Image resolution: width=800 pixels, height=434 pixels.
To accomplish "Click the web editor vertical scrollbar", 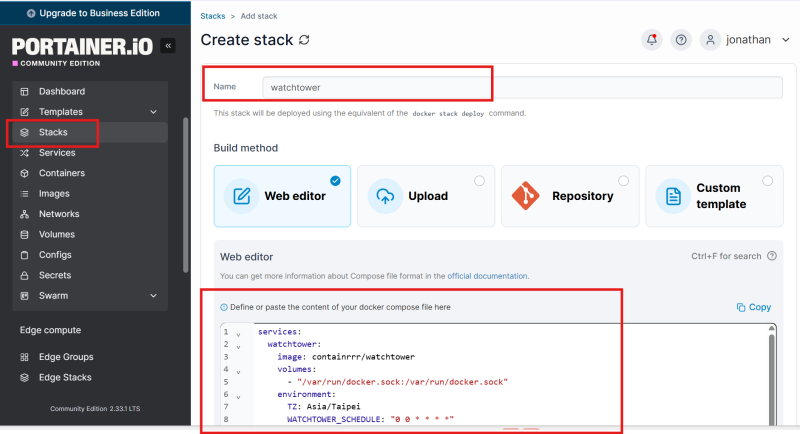I will pyautogui.click(x=771, y=375).
